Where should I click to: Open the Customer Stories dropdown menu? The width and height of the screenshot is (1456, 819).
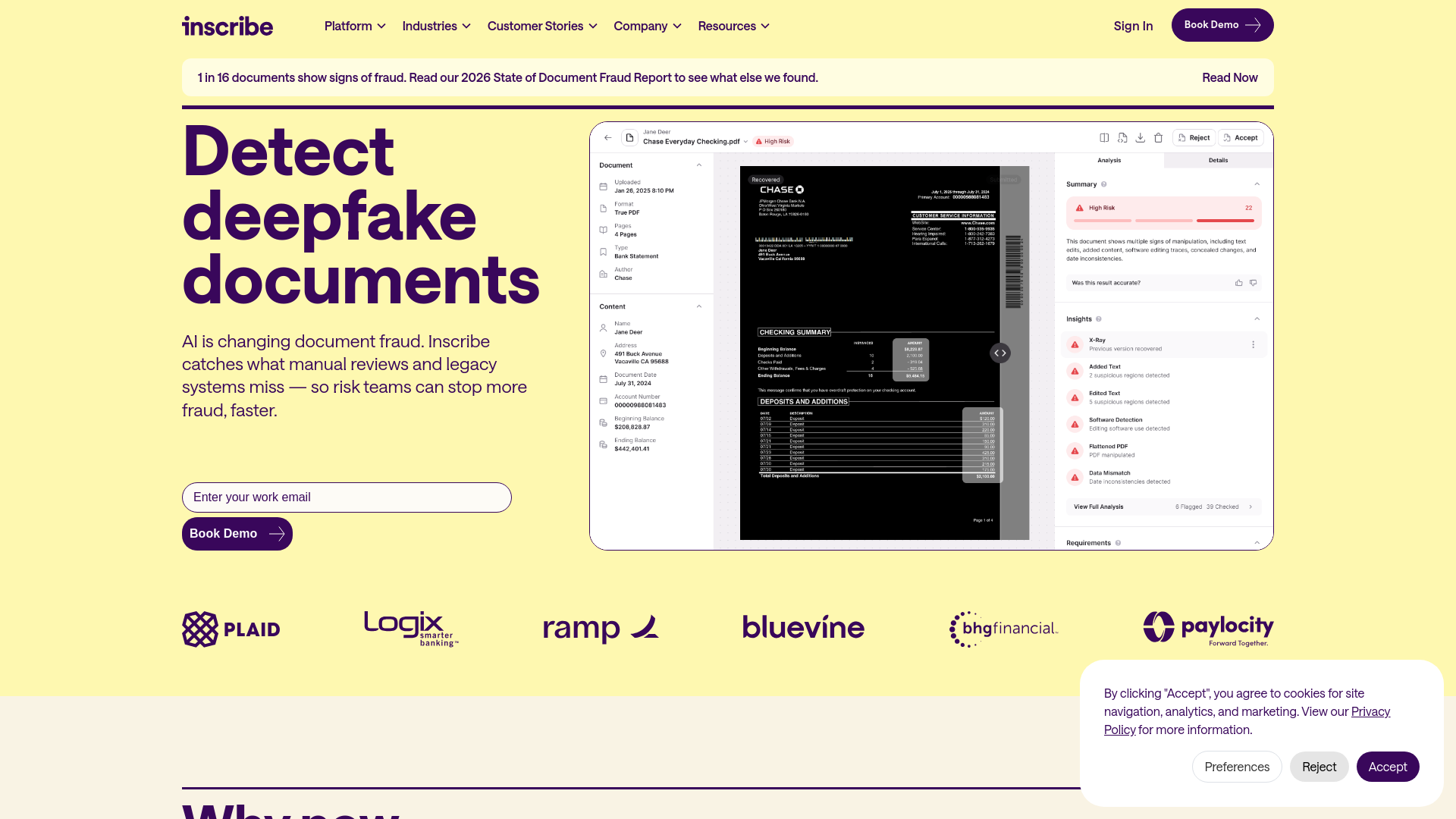(542, 26)
